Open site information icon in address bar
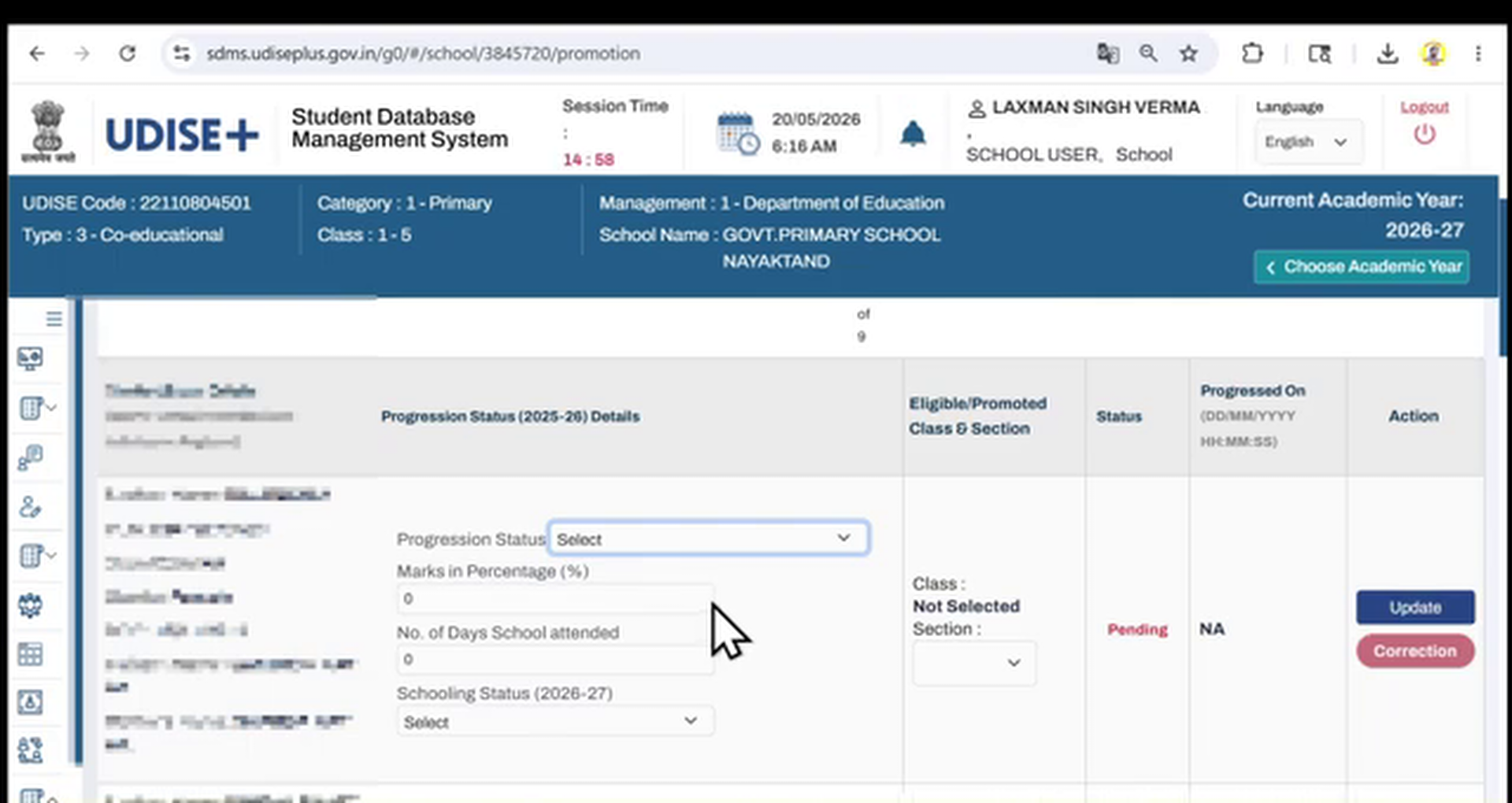Image resolution: width=1512 pixels, height=803 pixels. (182, 54)
